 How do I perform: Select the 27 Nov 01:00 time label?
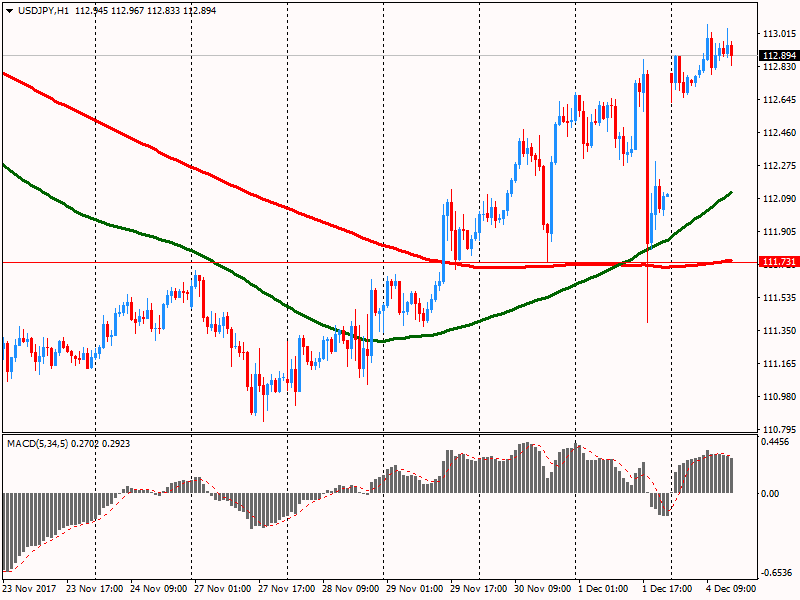(x=222, y=589)
